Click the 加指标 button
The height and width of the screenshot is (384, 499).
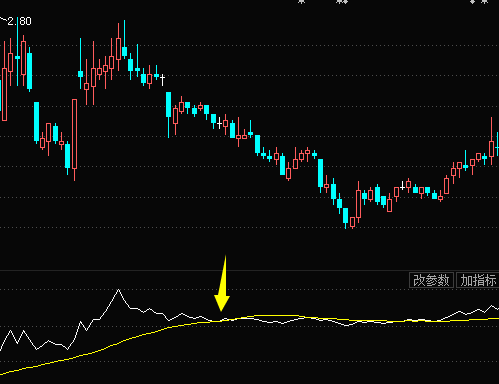(x=478, y=280)
